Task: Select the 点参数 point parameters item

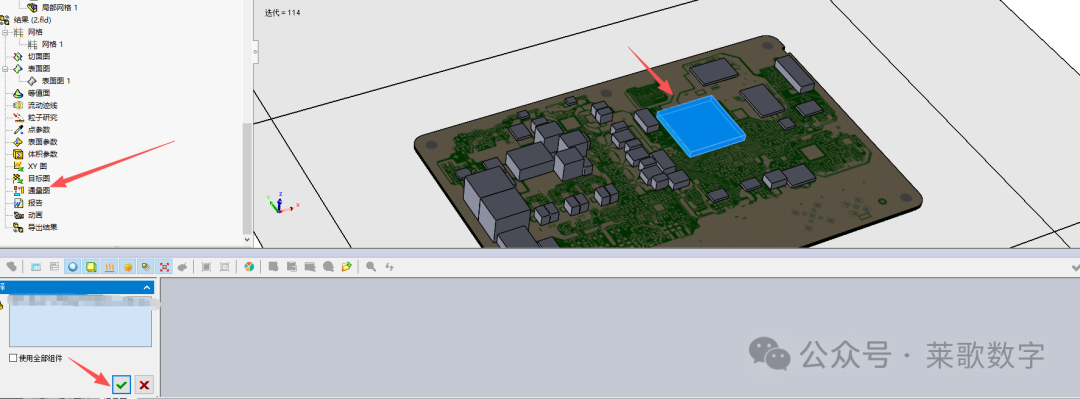Action: coord(39,130)
